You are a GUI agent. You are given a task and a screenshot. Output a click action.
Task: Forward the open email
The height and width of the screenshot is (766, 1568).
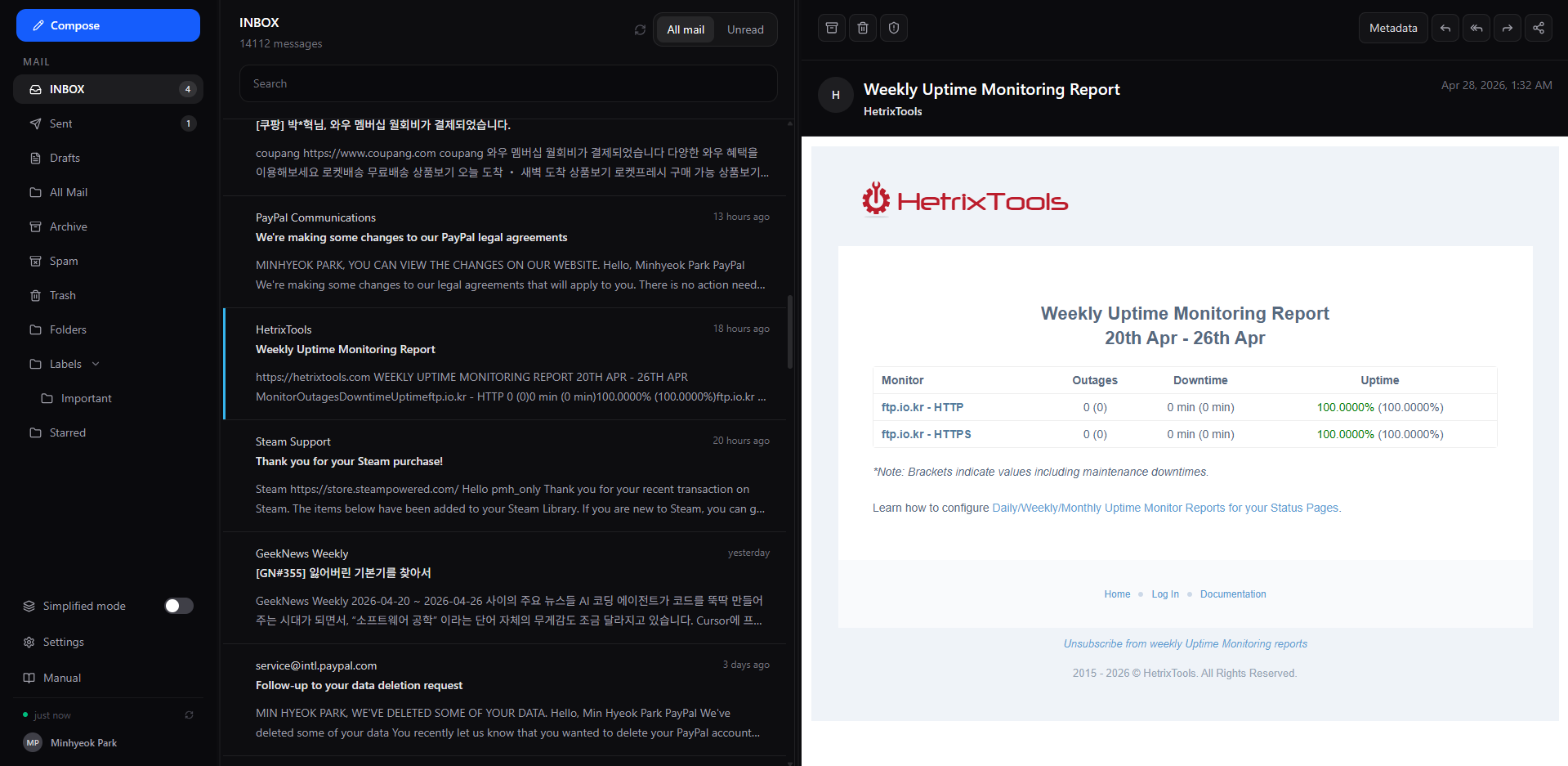(1508, 28)
